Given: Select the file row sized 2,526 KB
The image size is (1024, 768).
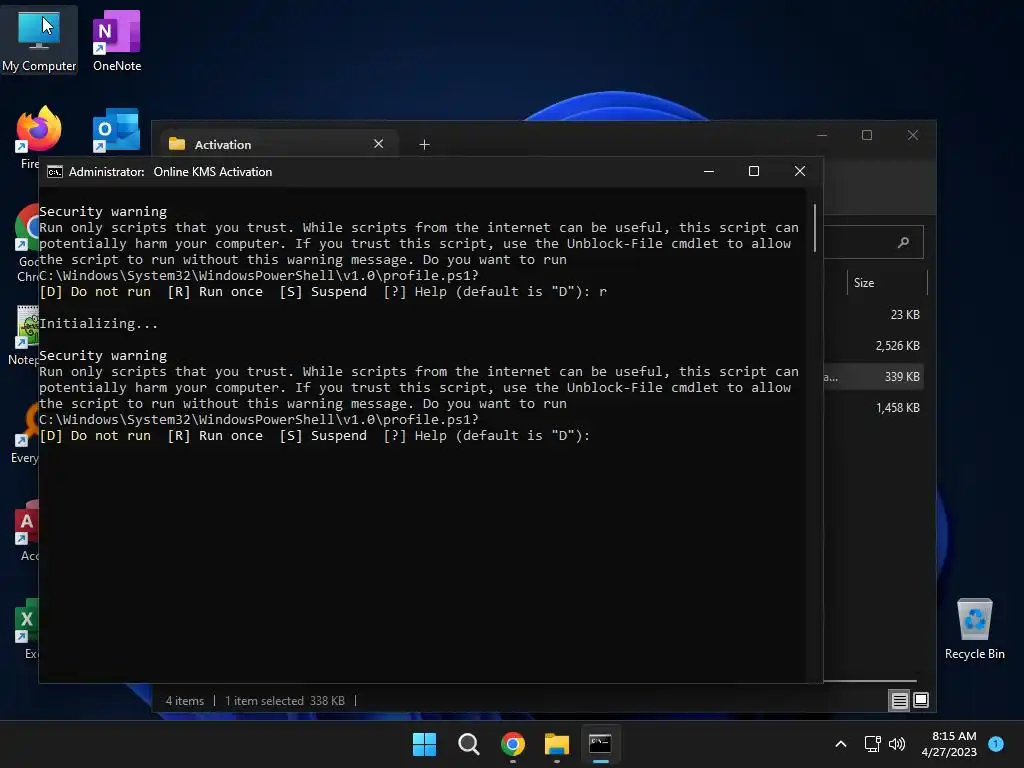Looking at the screenshot, I should click(x=873, y=345).
